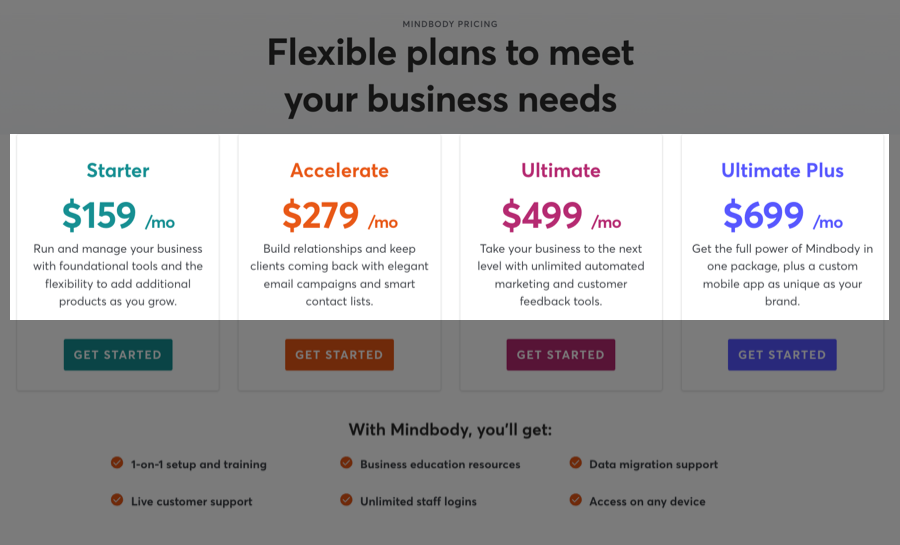900x545 pixels.
Task: Click the $699 /mo price
Action: pyautogui.click(x=783, y=216)
